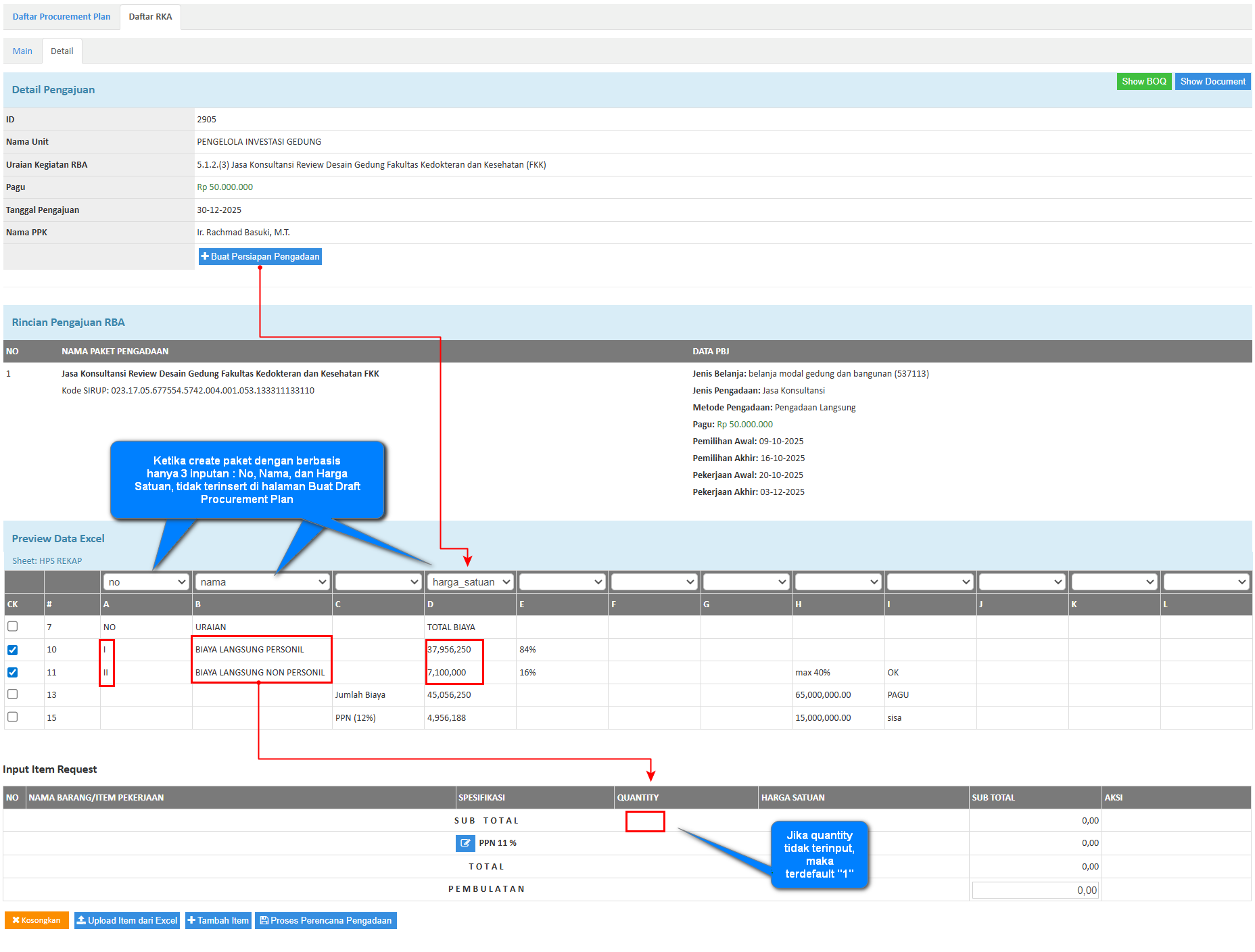Expand the 'nama' column mapping dropdown
Viewport: 1255px width, 952px height.
(262, 582)
